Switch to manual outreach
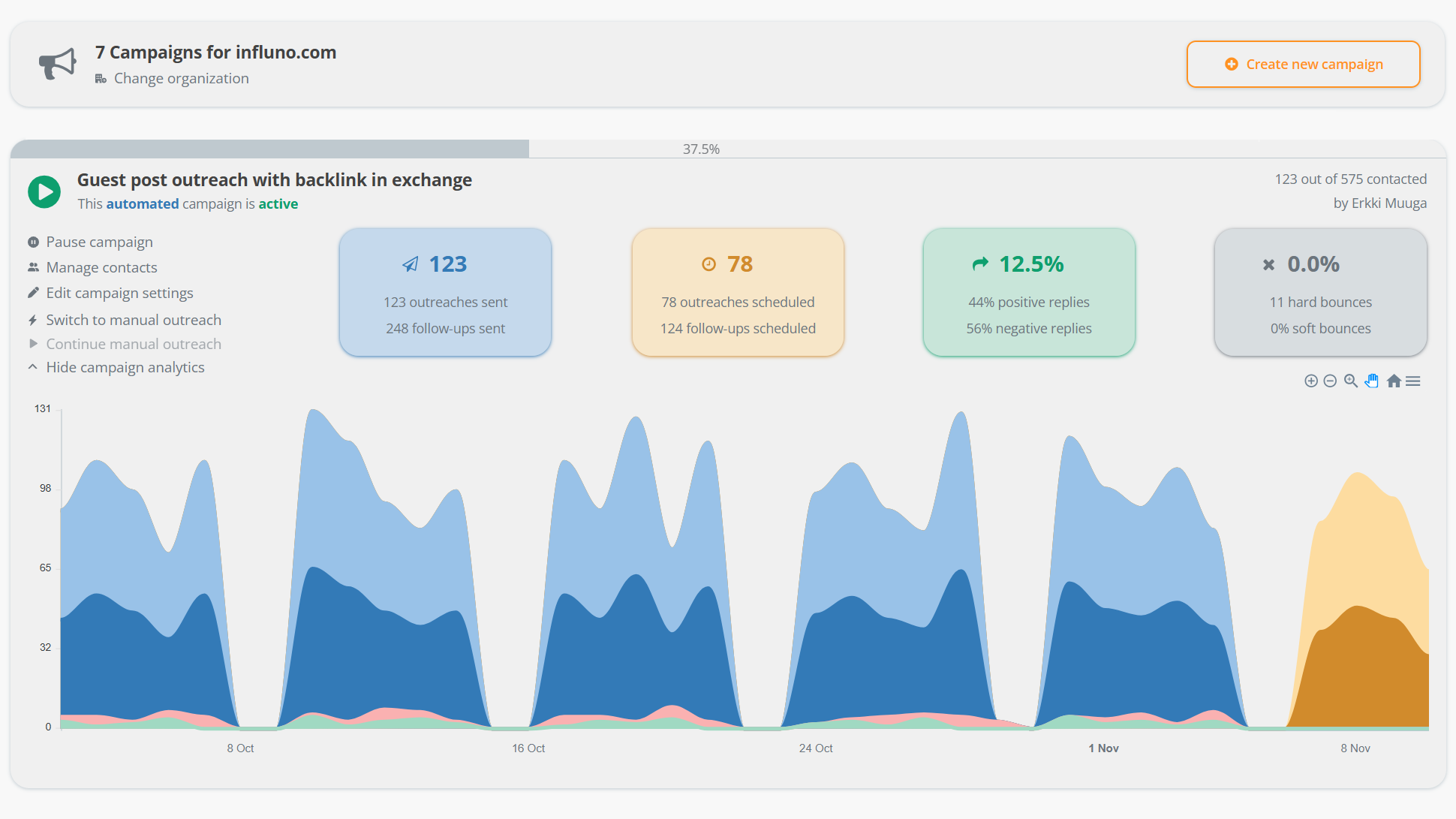Image resolution: width=1456 pixels, height=819 pixels. 134,320
